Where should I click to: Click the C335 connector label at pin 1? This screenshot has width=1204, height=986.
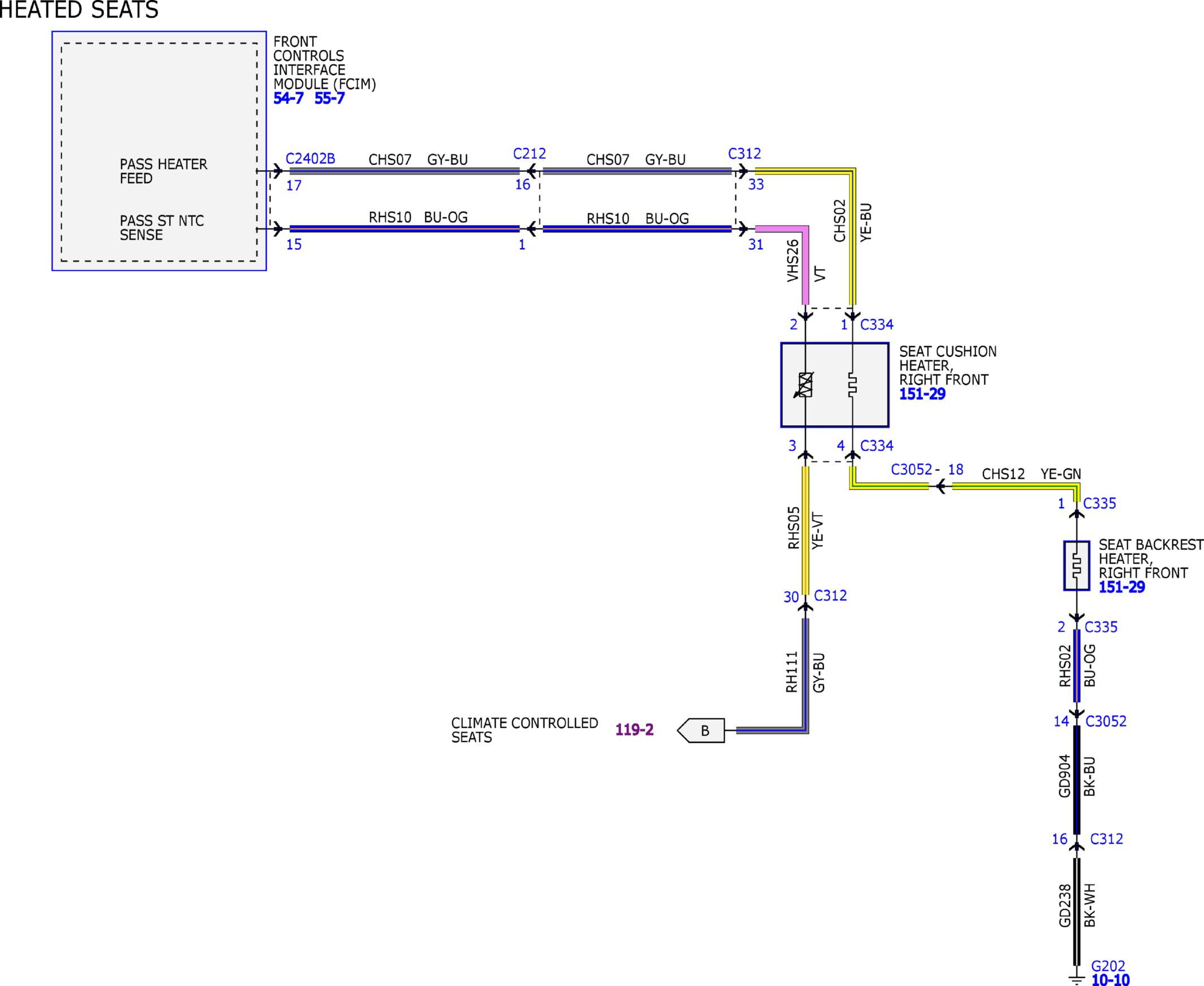click(1099, 503)
